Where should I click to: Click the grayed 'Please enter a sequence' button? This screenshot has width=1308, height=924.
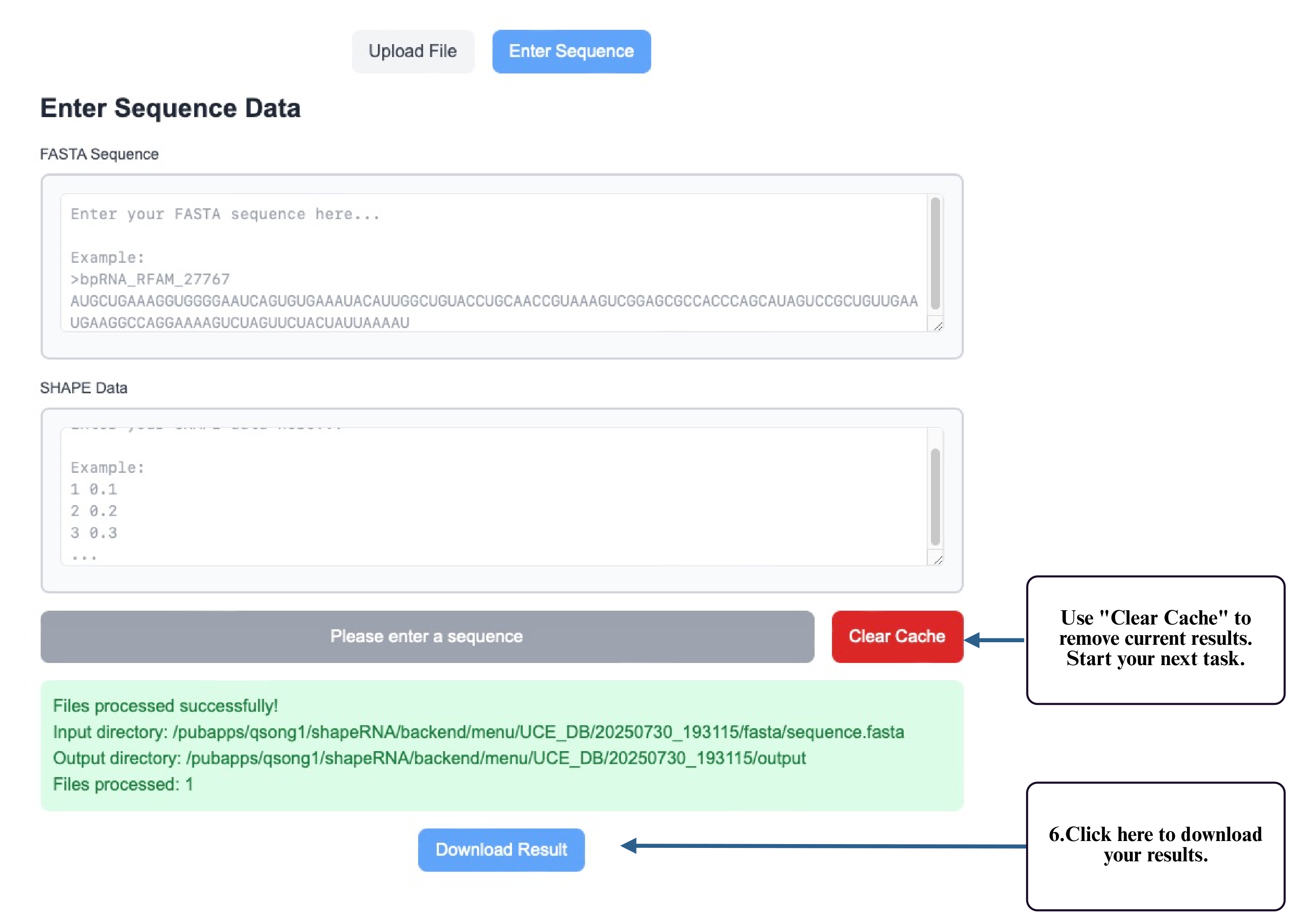pos(427,637)
